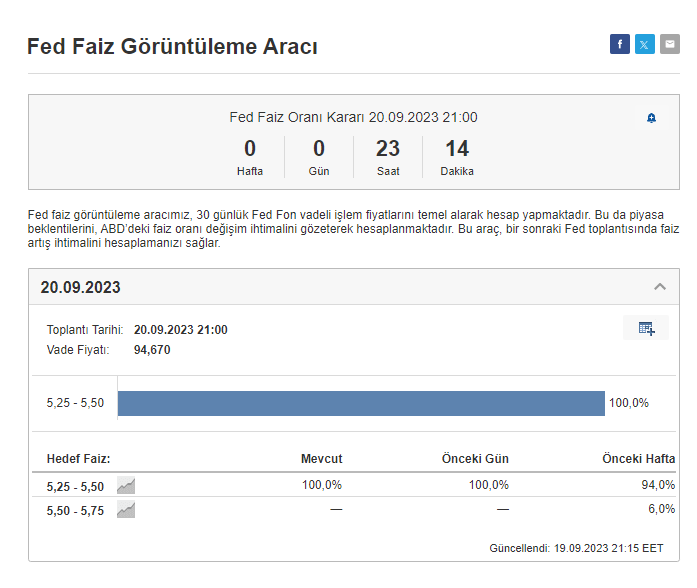Click the 5,25 - 5,50 target rate row label
Viewport: 697px width, 588px height.
75,485
